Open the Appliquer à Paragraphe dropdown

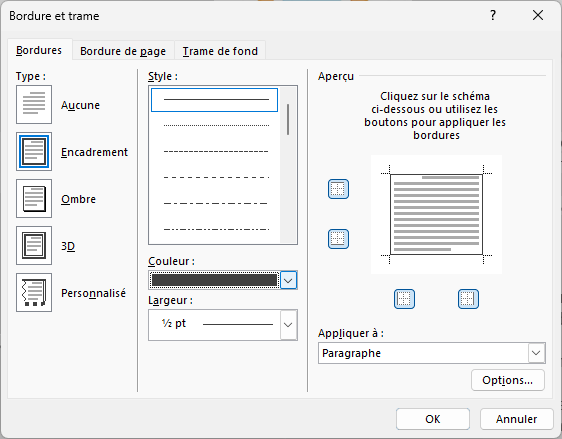point(536,353)
